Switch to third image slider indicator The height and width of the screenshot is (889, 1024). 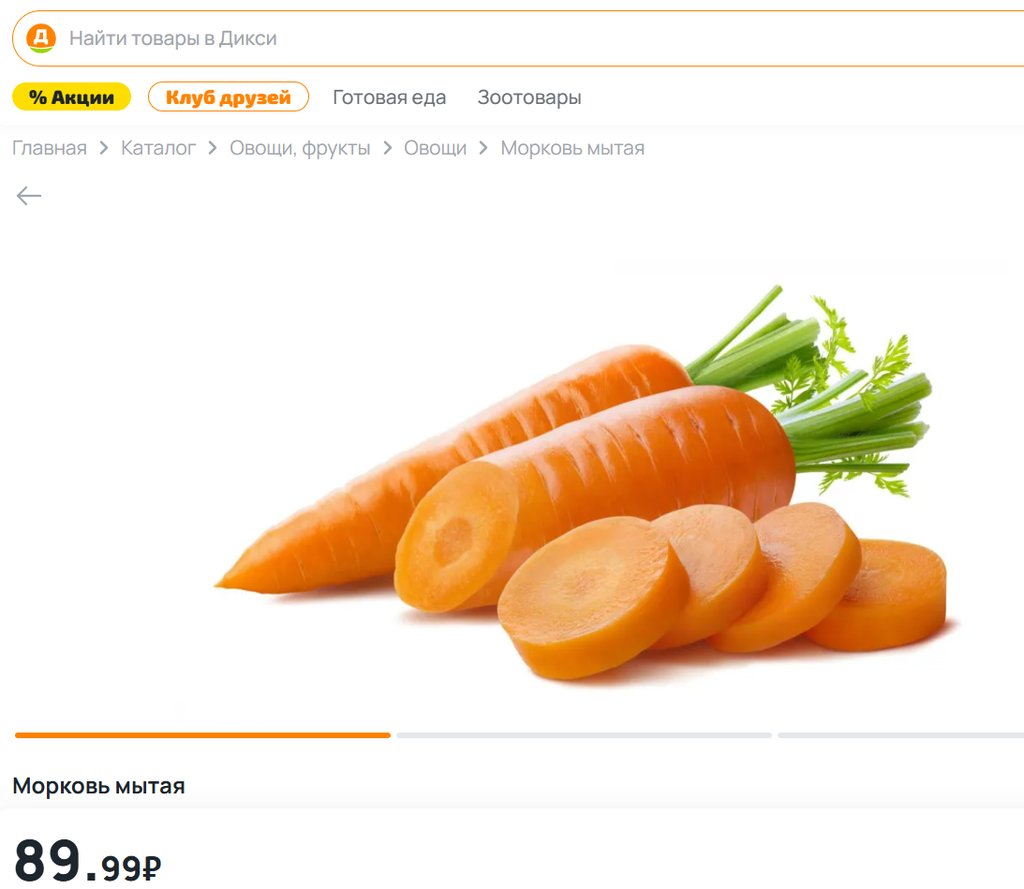[901, 735]
